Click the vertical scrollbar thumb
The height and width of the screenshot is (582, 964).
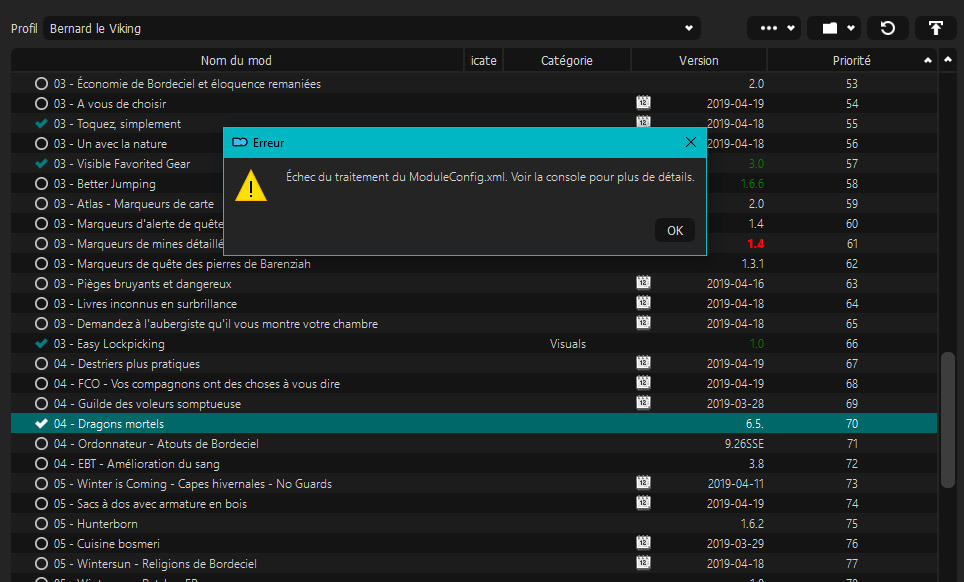click(948, 420)
